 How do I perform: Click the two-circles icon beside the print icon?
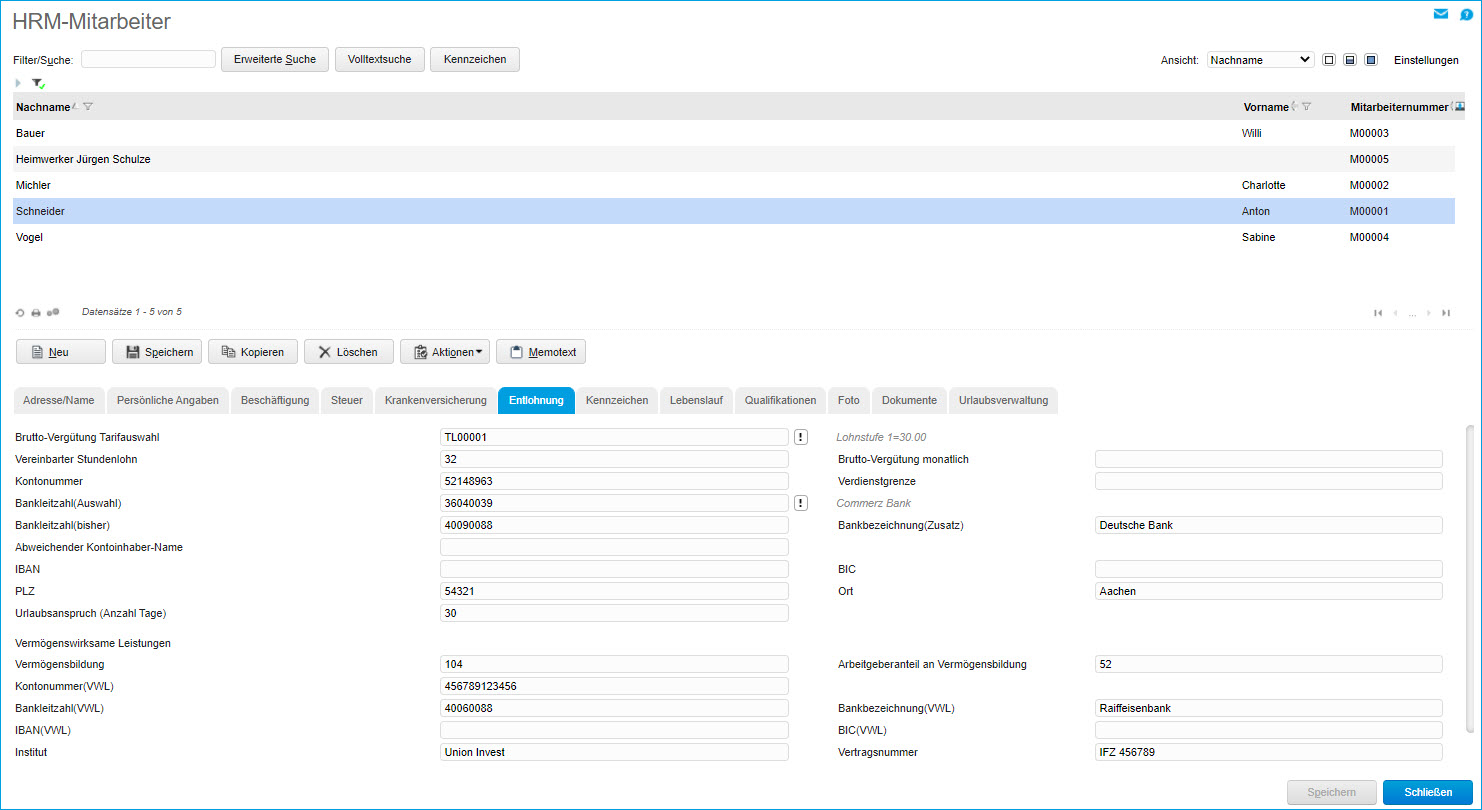[53, 312]
